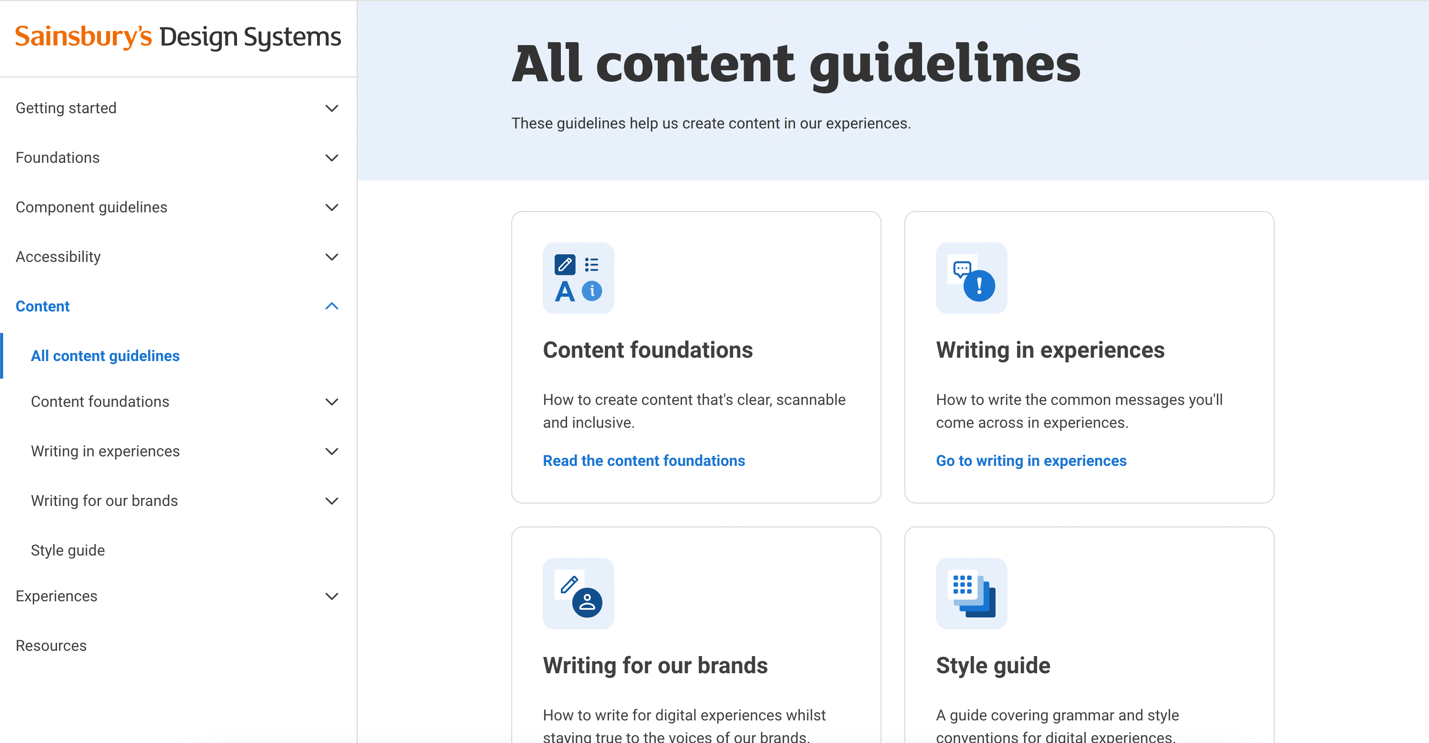
Task: Follow Go to writing in experiences link
Action: [x=1031, y=460]
